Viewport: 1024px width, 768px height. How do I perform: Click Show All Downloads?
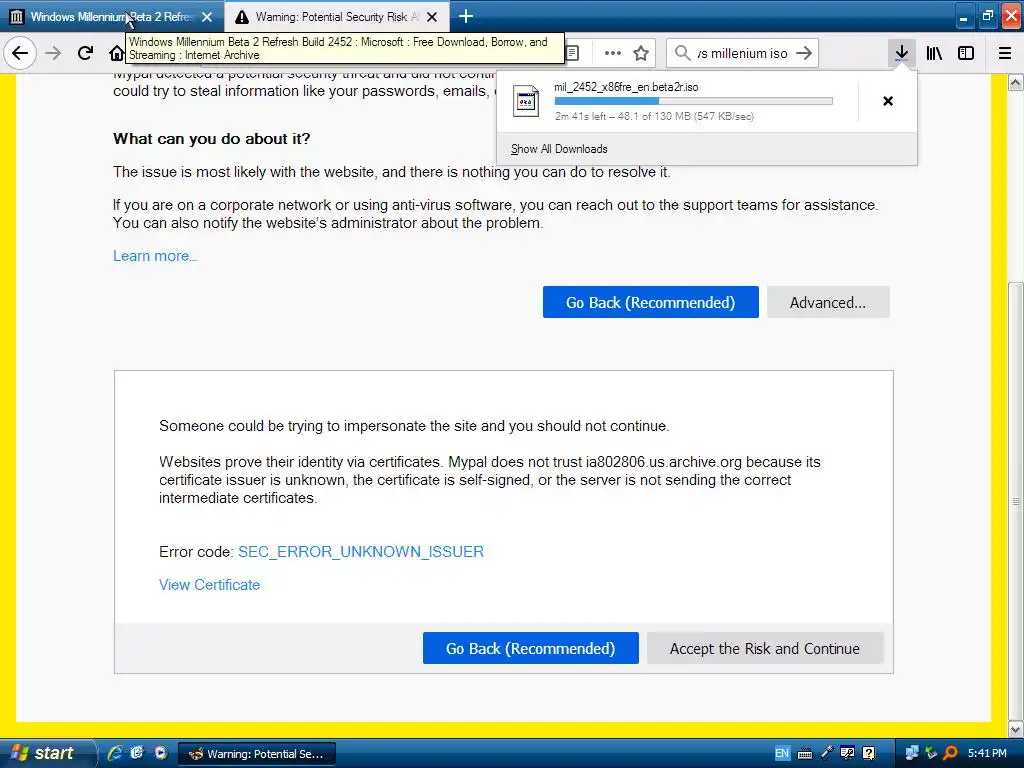click(559, 149)
